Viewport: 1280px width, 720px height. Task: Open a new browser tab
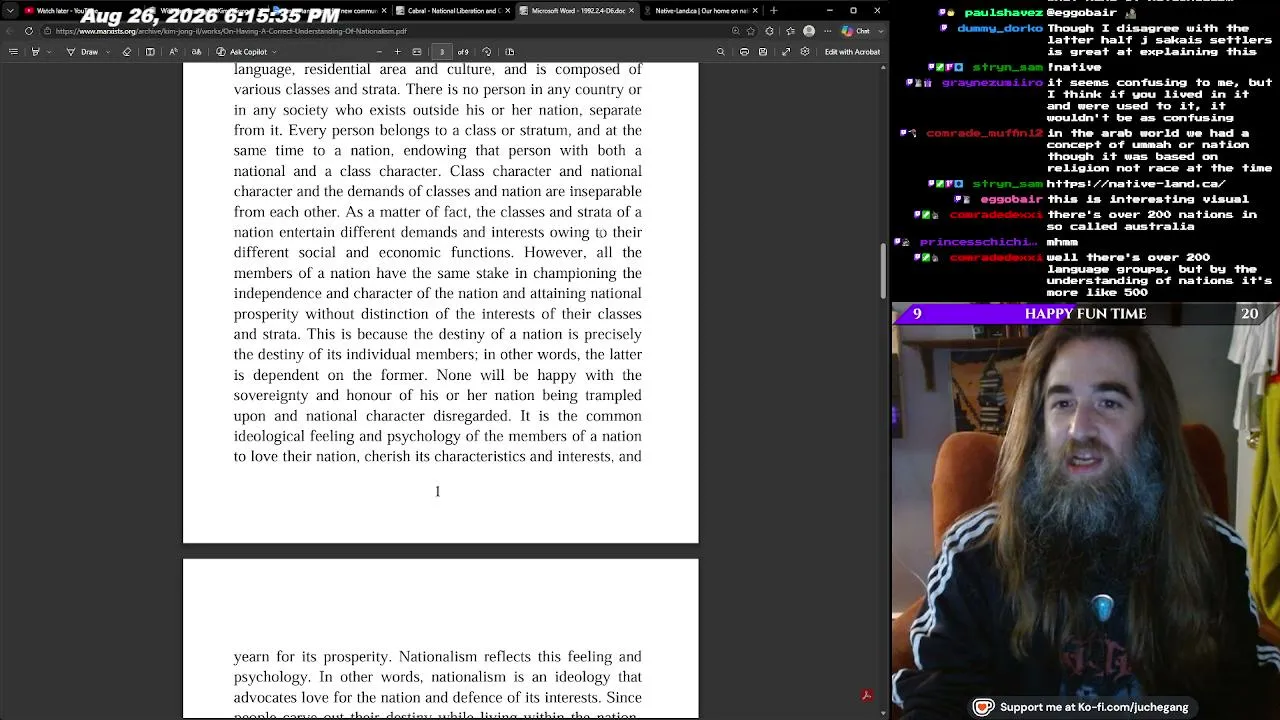click(773, 11)
